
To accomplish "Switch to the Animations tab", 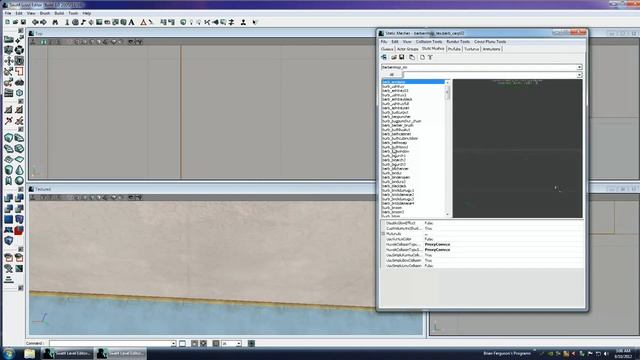I will click(x=491, y=49).
